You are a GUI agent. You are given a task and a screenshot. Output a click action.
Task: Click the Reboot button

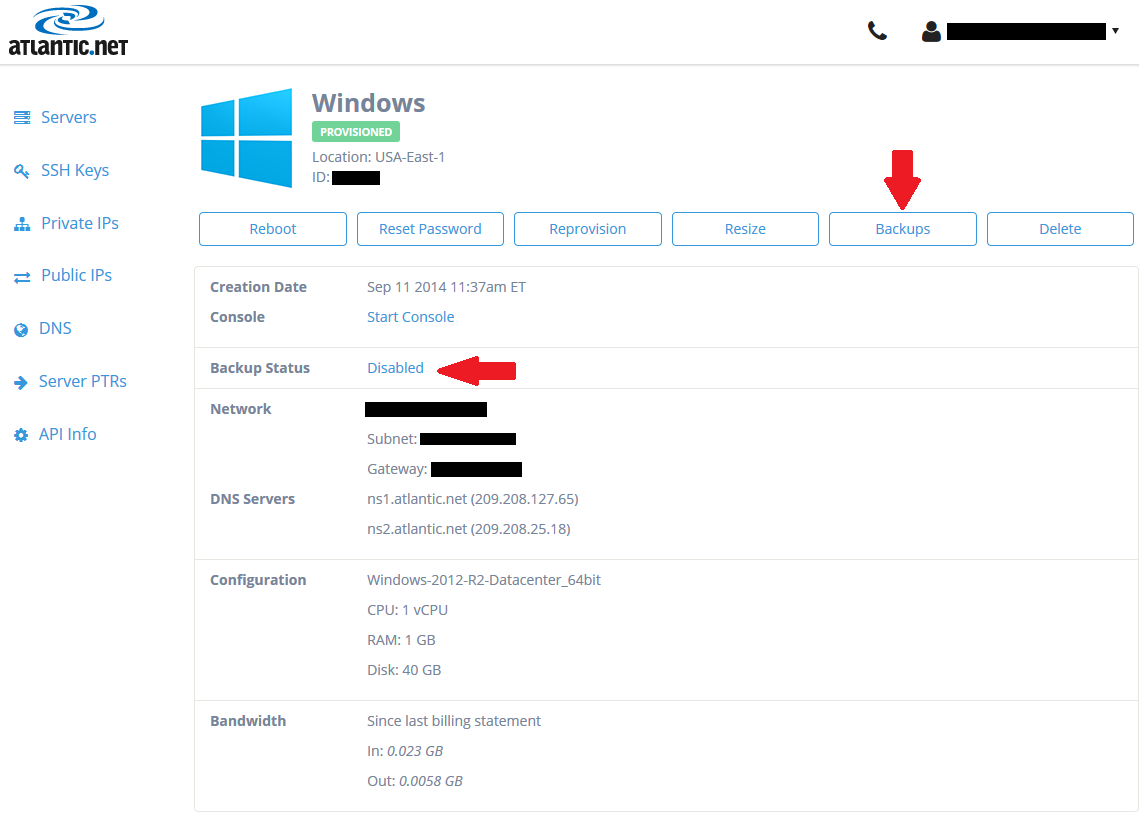coord(272,229)
